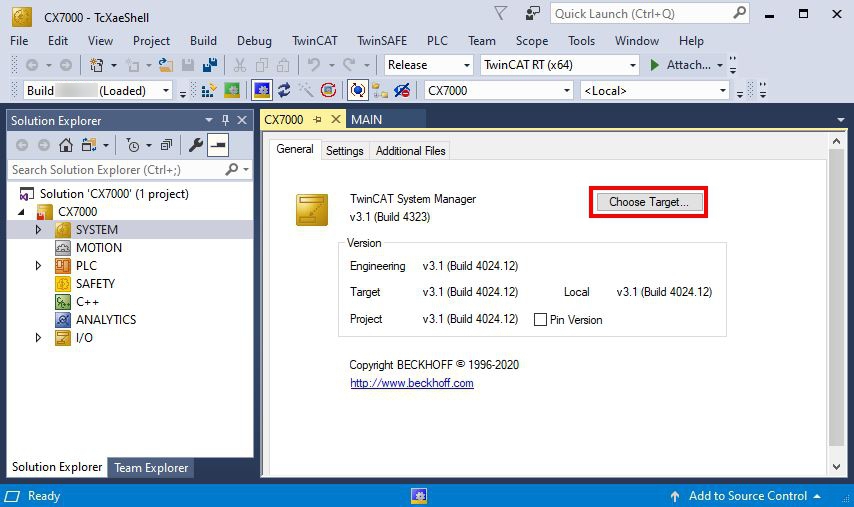Click the undo arrow toolbar icon

pos(314,65)
